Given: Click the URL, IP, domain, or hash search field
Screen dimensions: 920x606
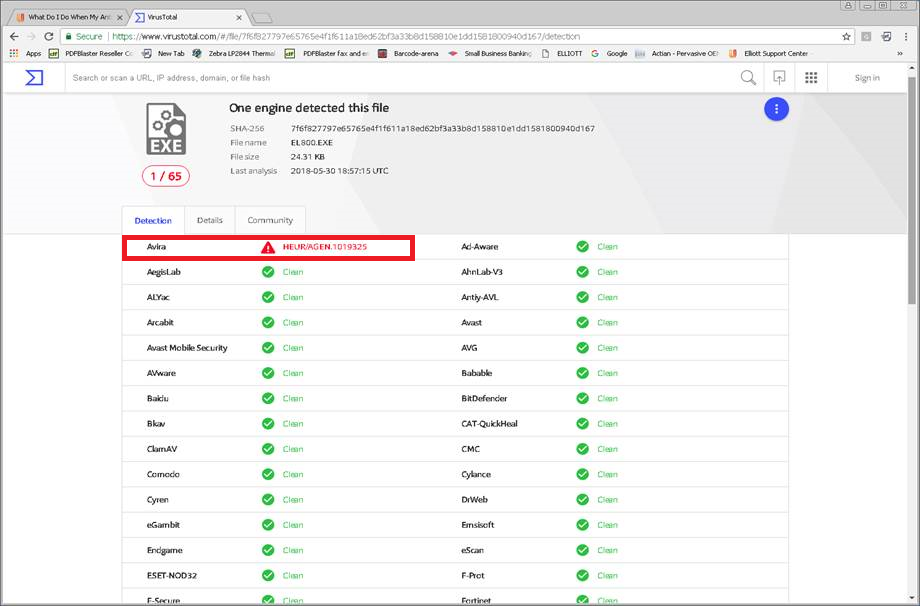Looking at the screenshot, I should 399,77.
